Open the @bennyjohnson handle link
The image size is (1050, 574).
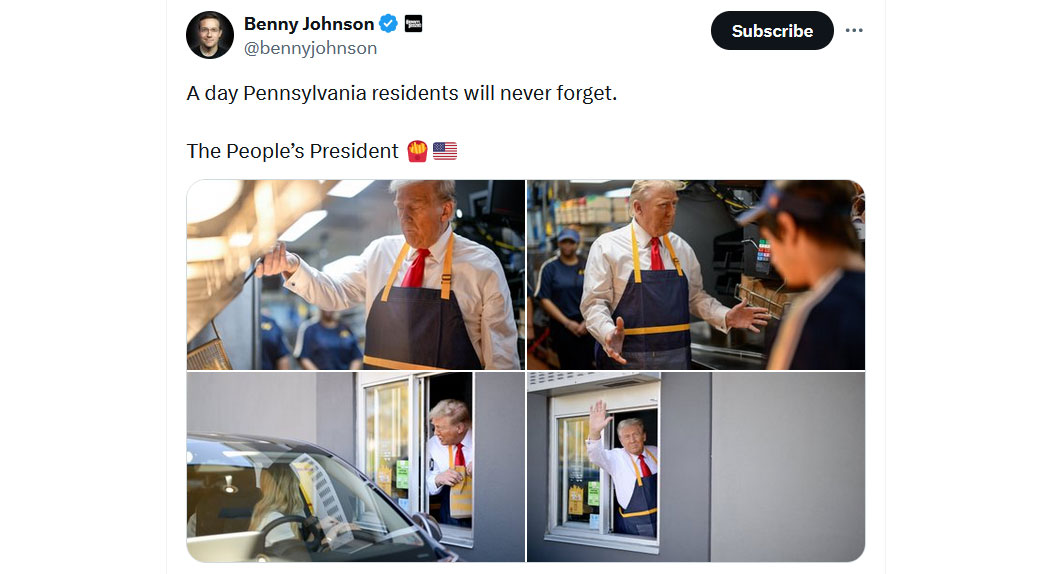[x=310, y=48]
